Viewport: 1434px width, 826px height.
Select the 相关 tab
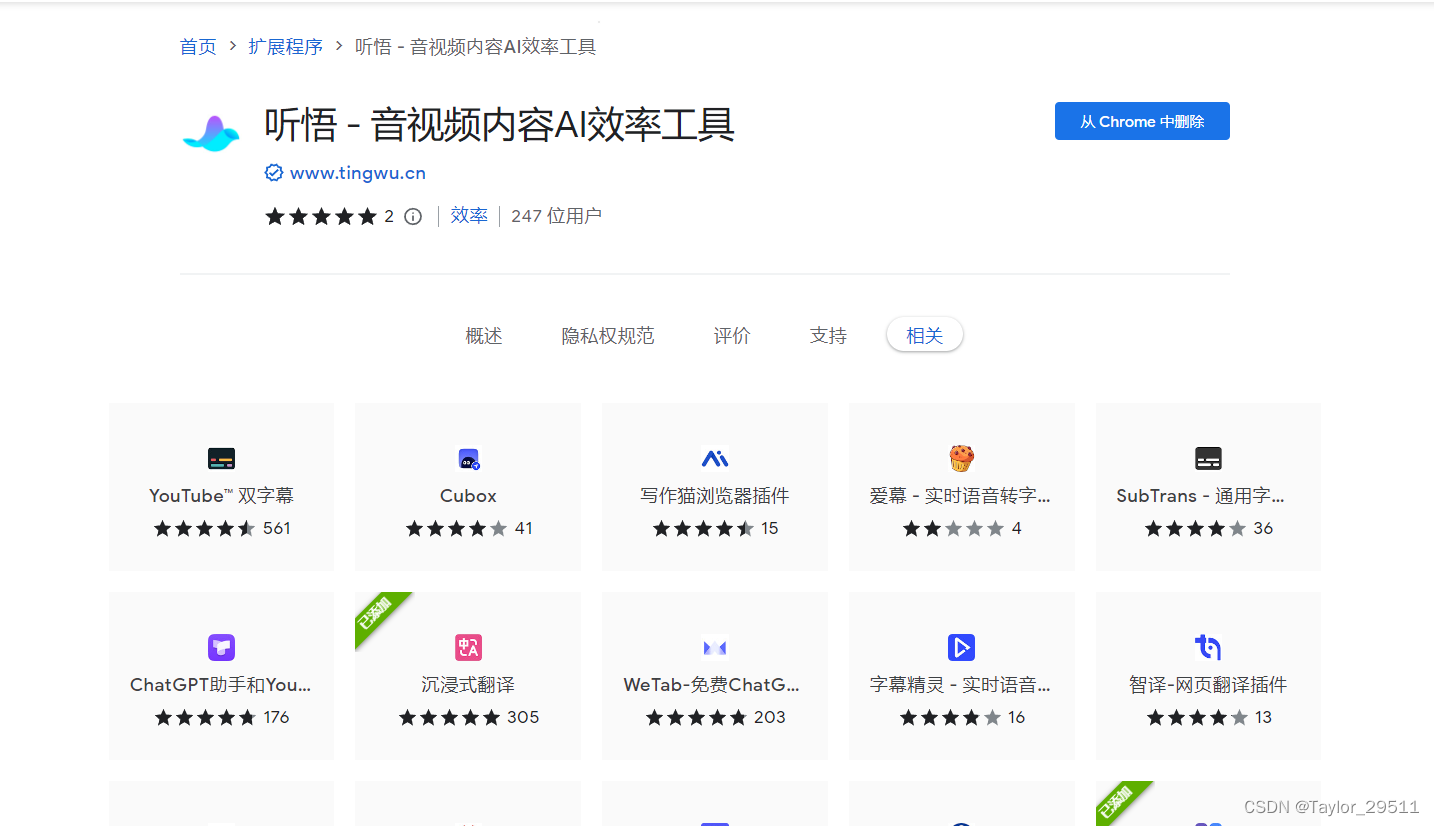(x=925, y=335)
